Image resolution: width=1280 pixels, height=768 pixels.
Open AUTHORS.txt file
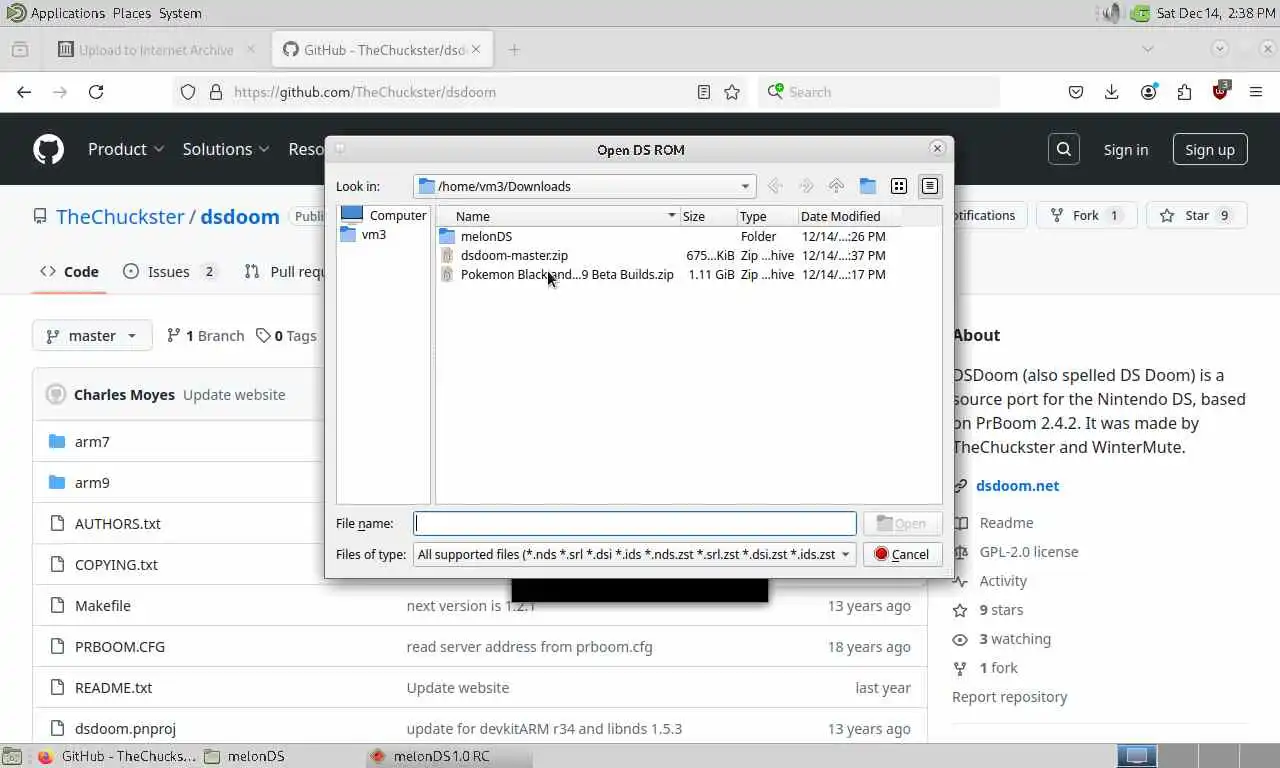tap(117, 523)
